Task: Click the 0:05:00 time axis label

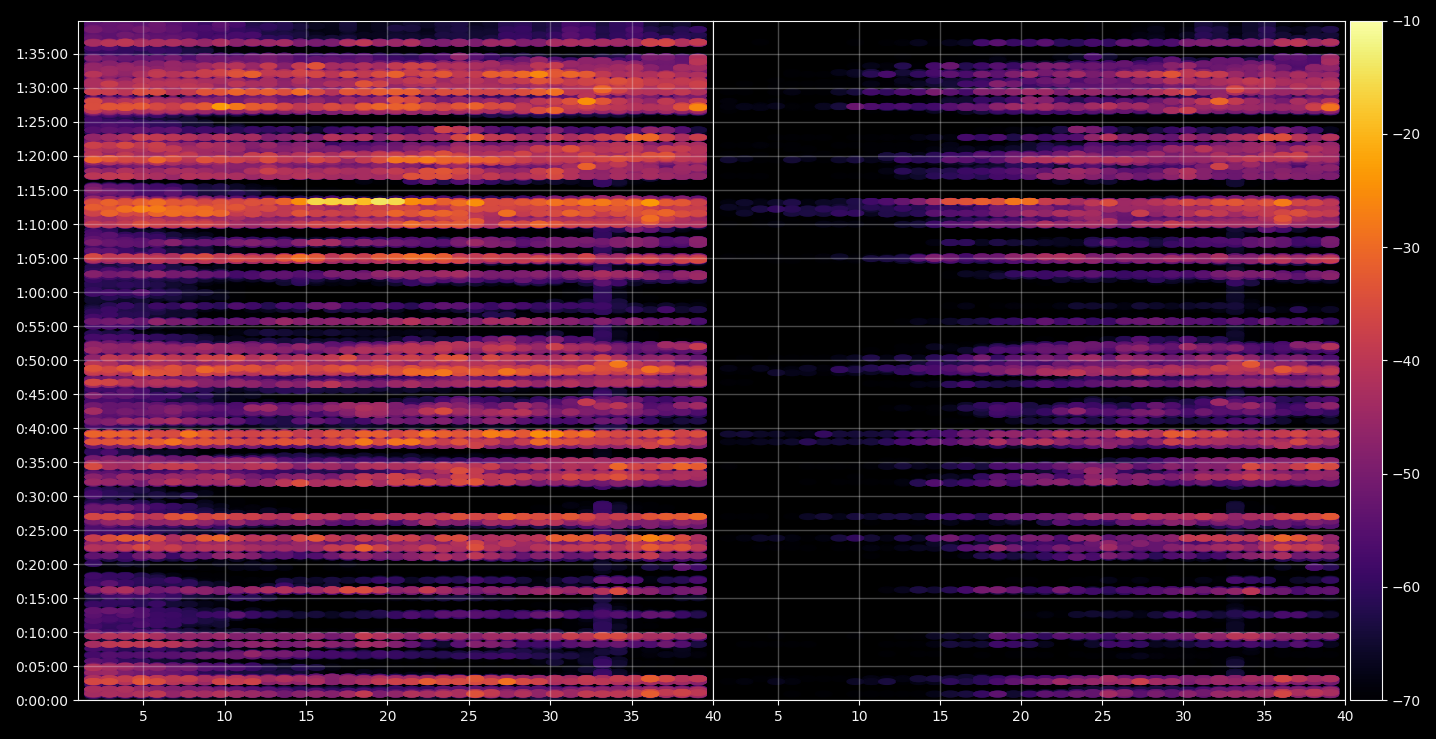Action: click(x=42, y=666)
